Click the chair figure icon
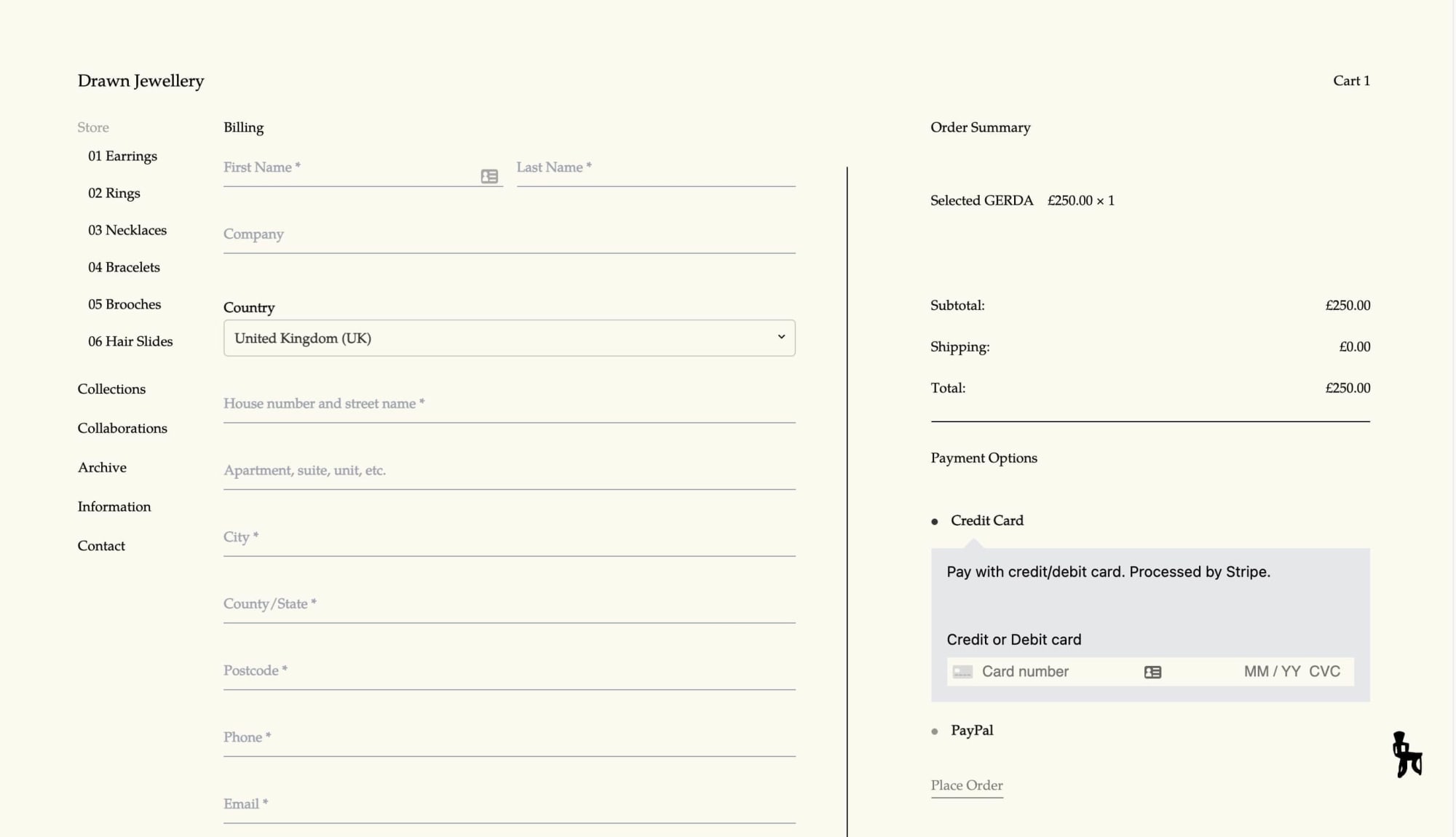Screen dimensions: 1456x837 pyautogui.click(x=1406, y=755)
